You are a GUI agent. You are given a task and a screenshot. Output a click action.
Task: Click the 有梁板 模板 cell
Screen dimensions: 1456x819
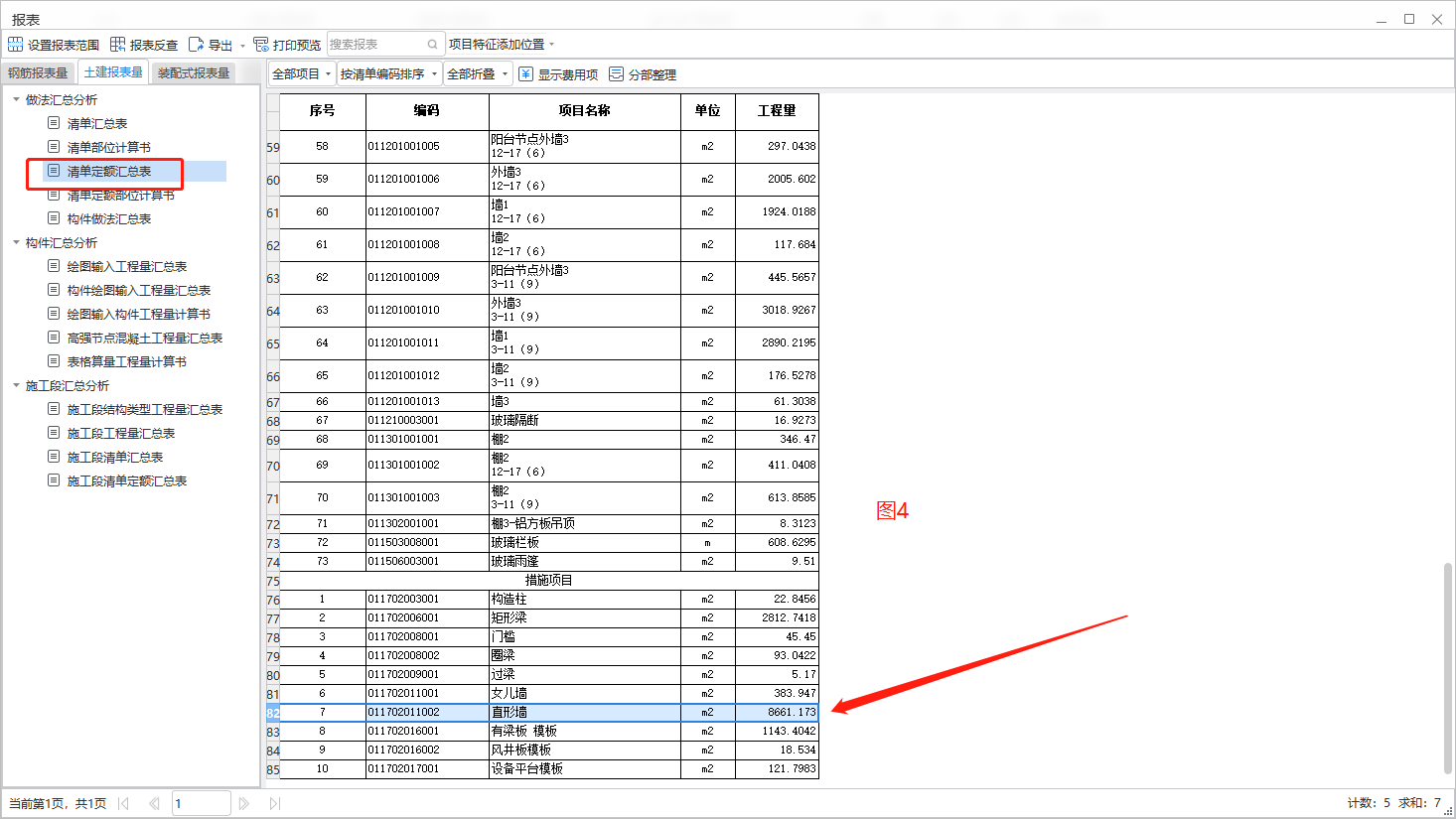(584, 732)
